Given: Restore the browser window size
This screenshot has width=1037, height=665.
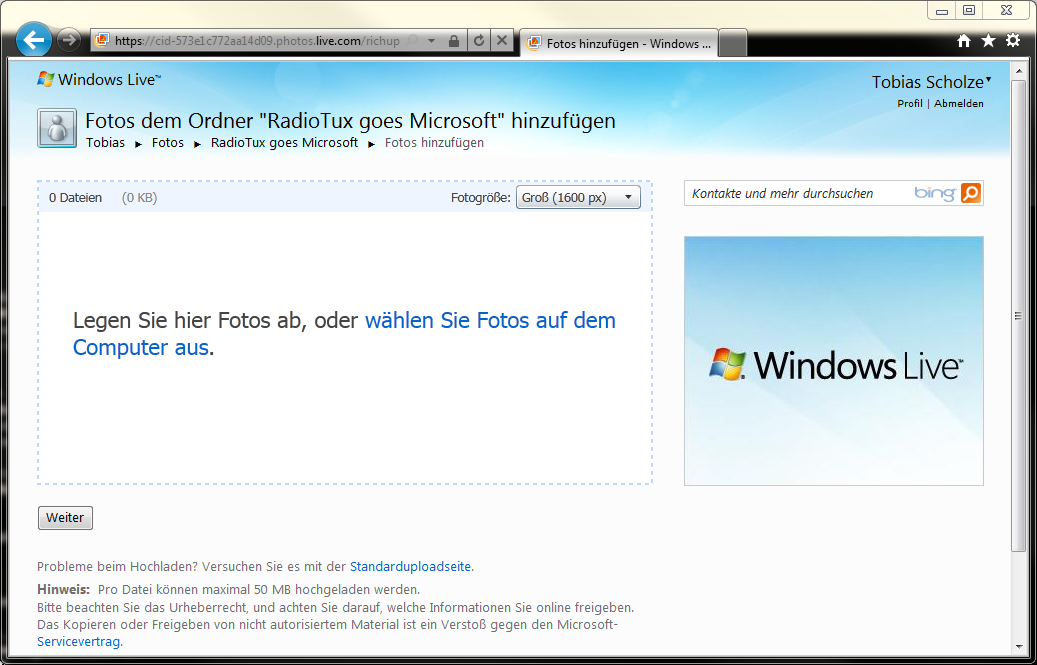Looking at the screenshot, I should [970, 10].
